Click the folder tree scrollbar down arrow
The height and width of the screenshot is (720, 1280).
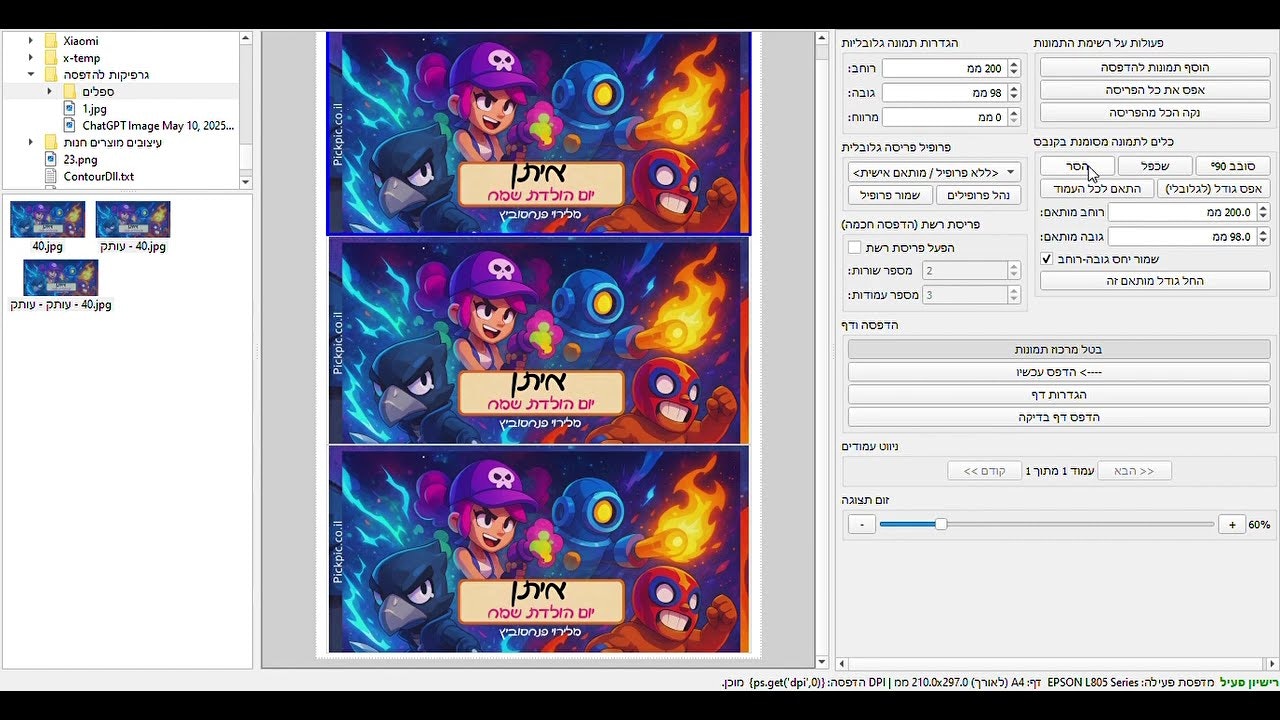(x=246, y=182)
